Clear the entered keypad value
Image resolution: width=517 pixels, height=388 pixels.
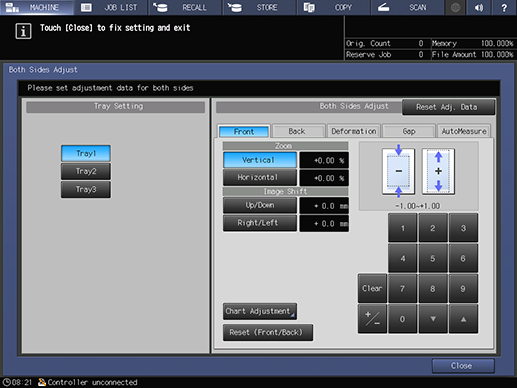pos(372,289)
